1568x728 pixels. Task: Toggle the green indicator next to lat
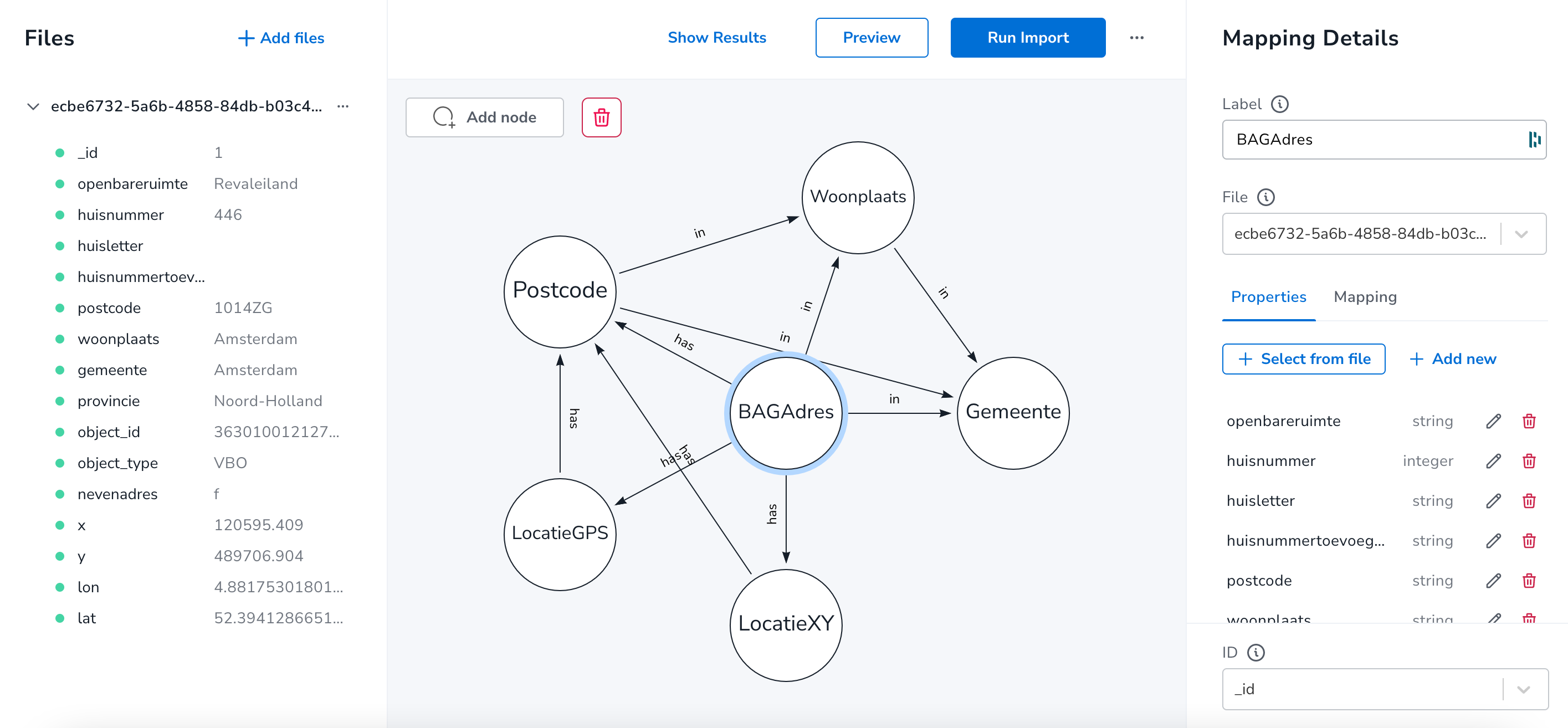[59, 617]
